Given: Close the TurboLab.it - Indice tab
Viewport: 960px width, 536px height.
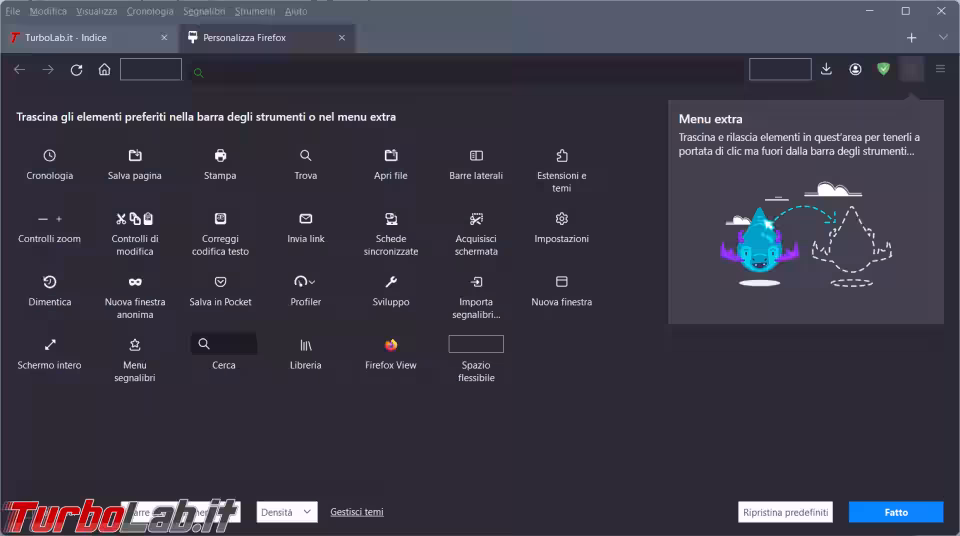Looking at the screenshot, I should point(164,37).
